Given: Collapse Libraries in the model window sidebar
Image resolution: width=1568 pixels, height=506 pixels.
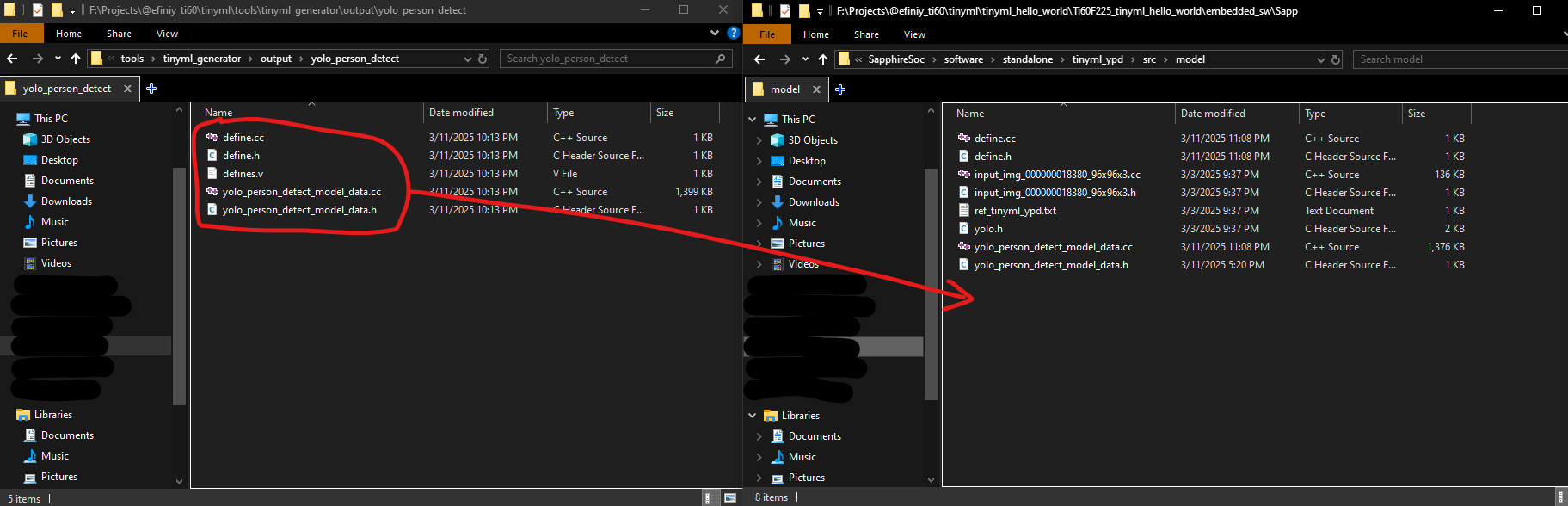Looking at the screenshot, I should click(753, 416).
